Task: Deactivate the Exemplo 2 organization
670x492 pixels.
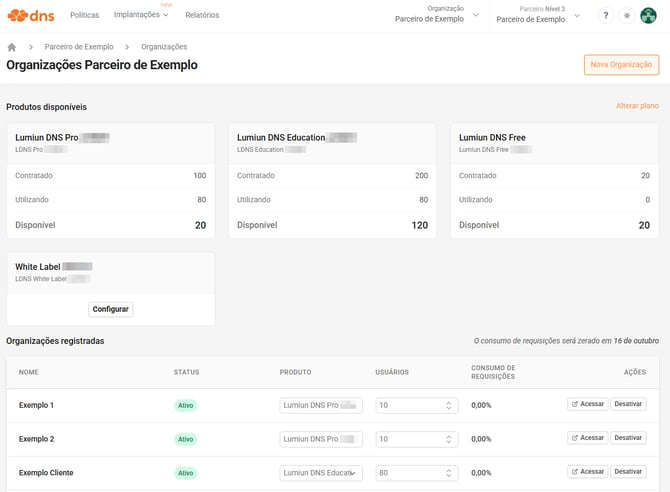Action: pos(628,438)
